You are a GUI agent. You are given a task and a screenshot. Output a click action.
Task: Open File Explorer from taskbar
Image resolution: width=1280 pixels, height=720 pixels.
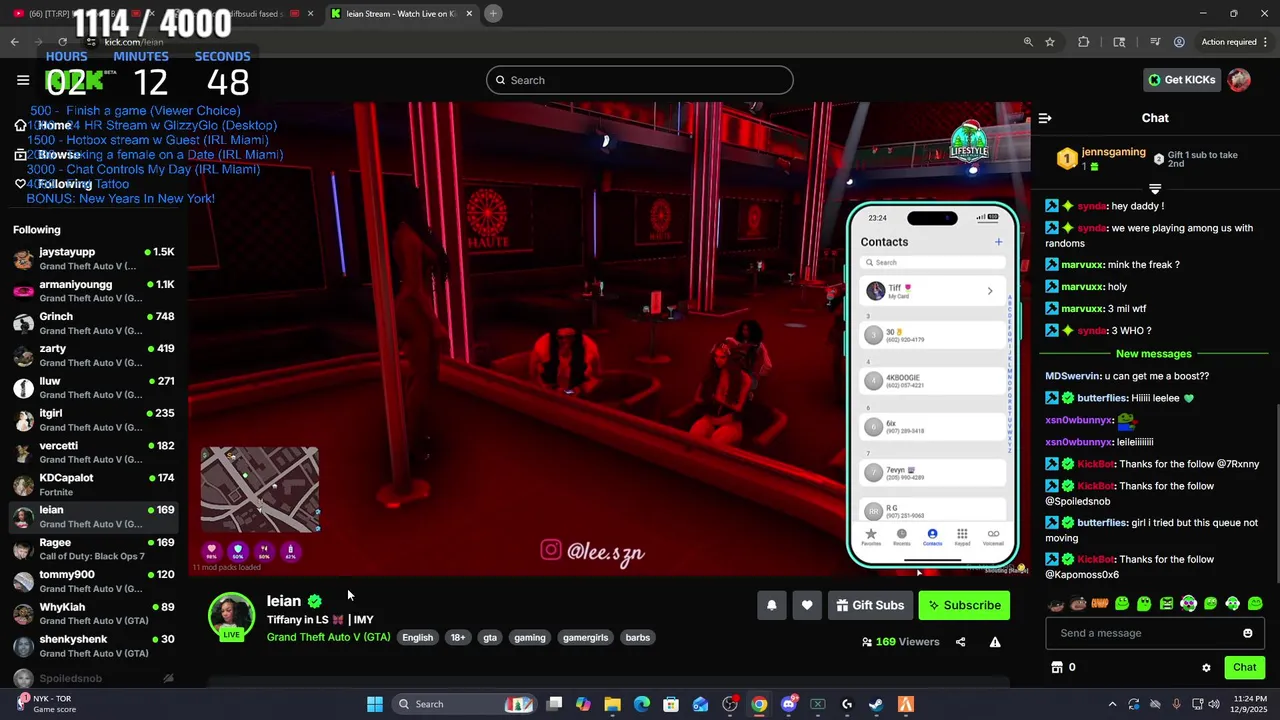pos(612,704)
